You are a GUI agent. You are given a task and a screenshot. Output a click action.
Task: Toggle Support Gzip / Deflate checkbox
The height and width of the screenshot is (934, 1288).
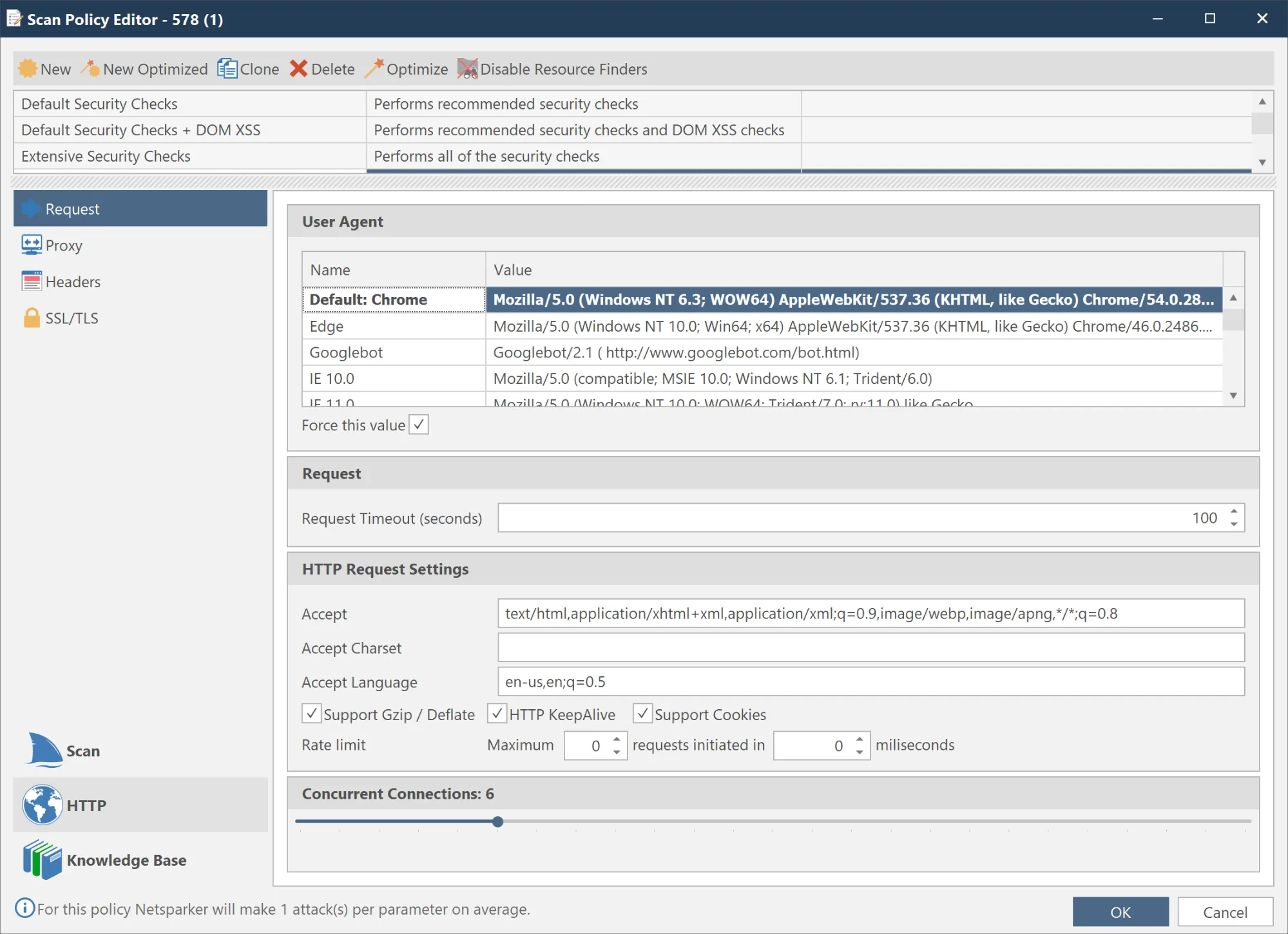point(312,714)
